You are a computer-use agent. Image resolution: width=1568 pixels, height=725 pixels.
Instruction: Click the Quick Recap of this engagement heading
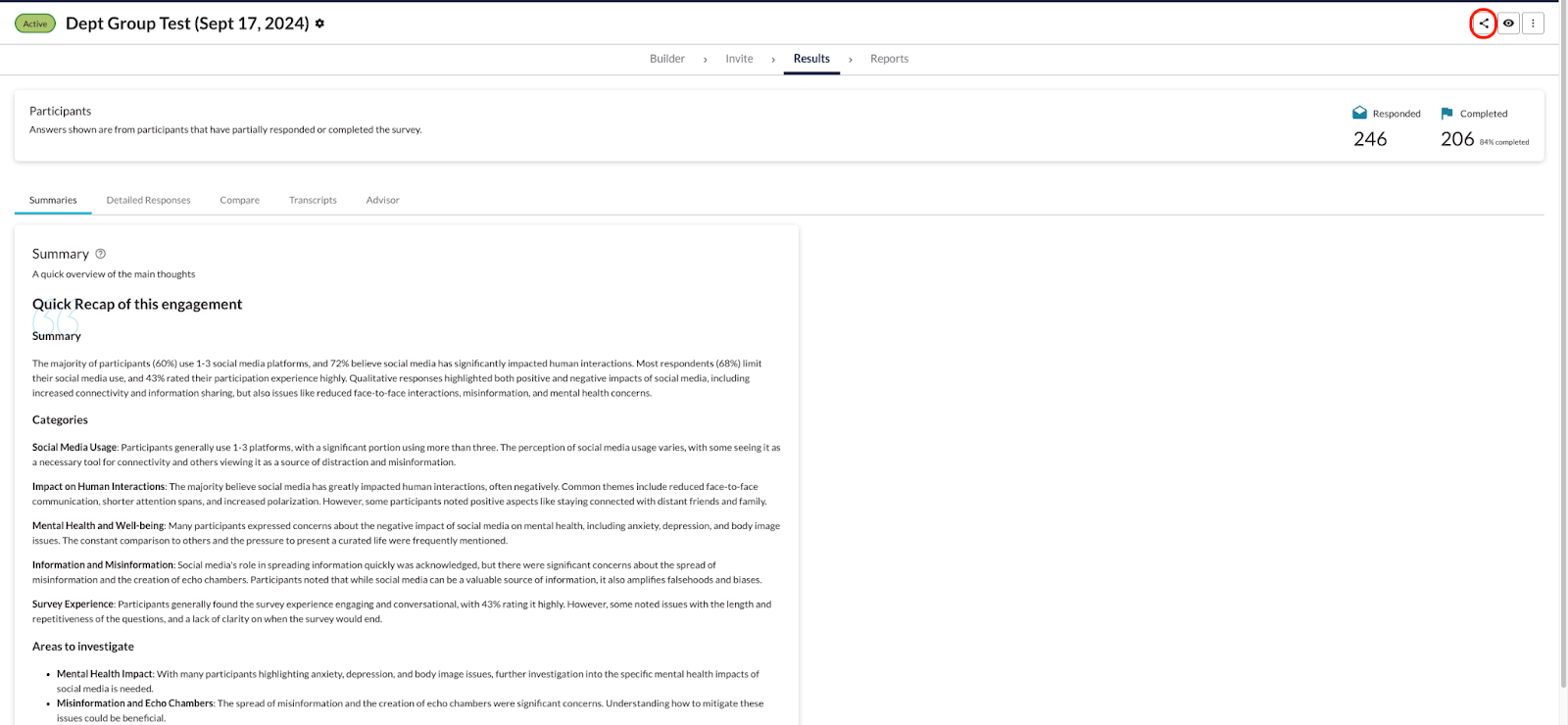(137, 304)
